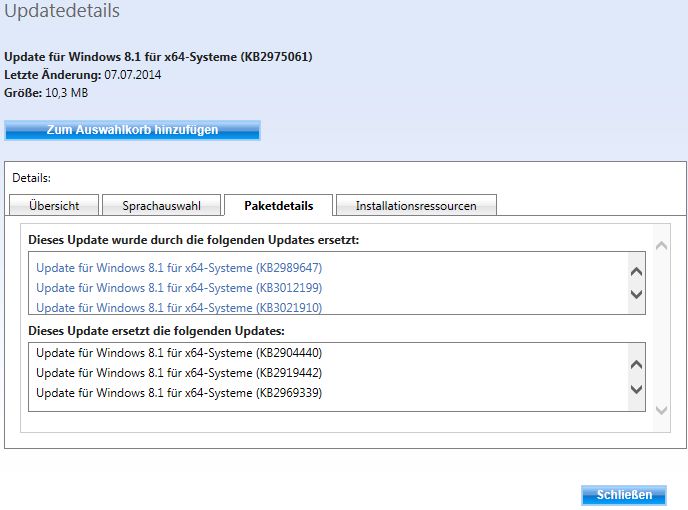688x510 pixels.
Task: Click outer details panel scroll-down arrow
Action: tap(661, 410)
